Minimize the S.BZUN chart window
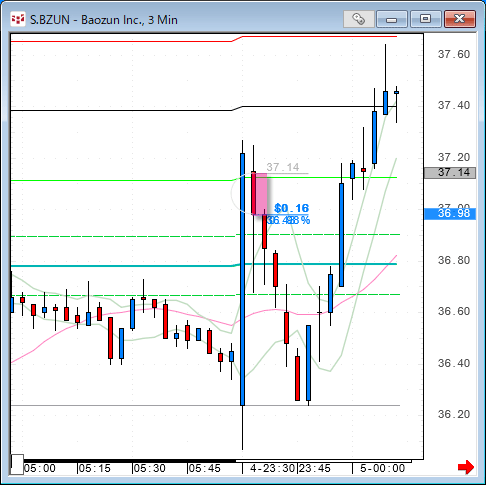Screen dimensions: 486x485 click(392, 19)
